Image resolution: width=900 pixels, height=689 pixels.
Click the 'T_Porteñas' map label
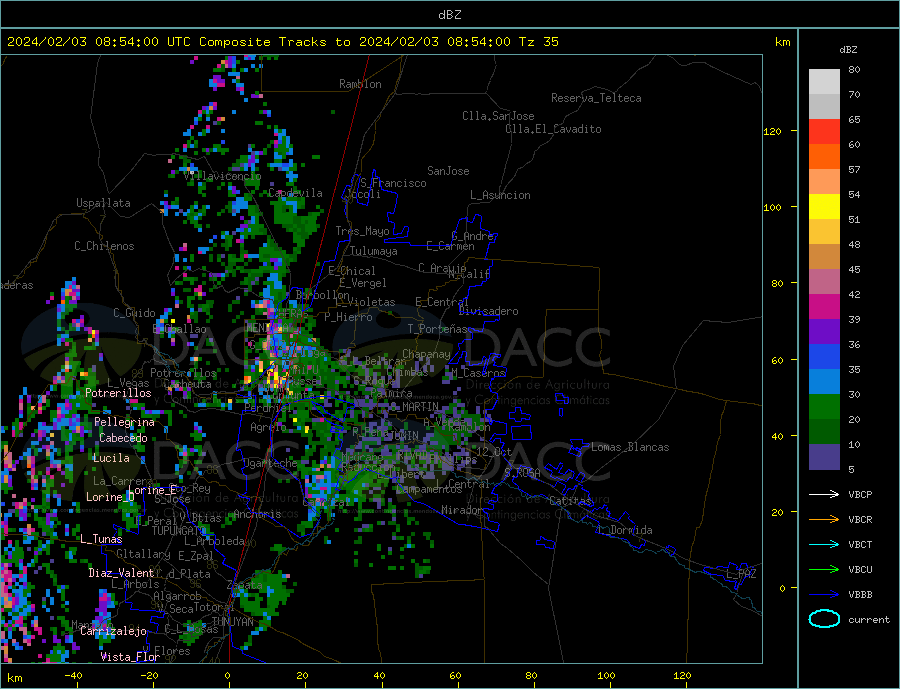pyautogui.click(x=437, y=329)
